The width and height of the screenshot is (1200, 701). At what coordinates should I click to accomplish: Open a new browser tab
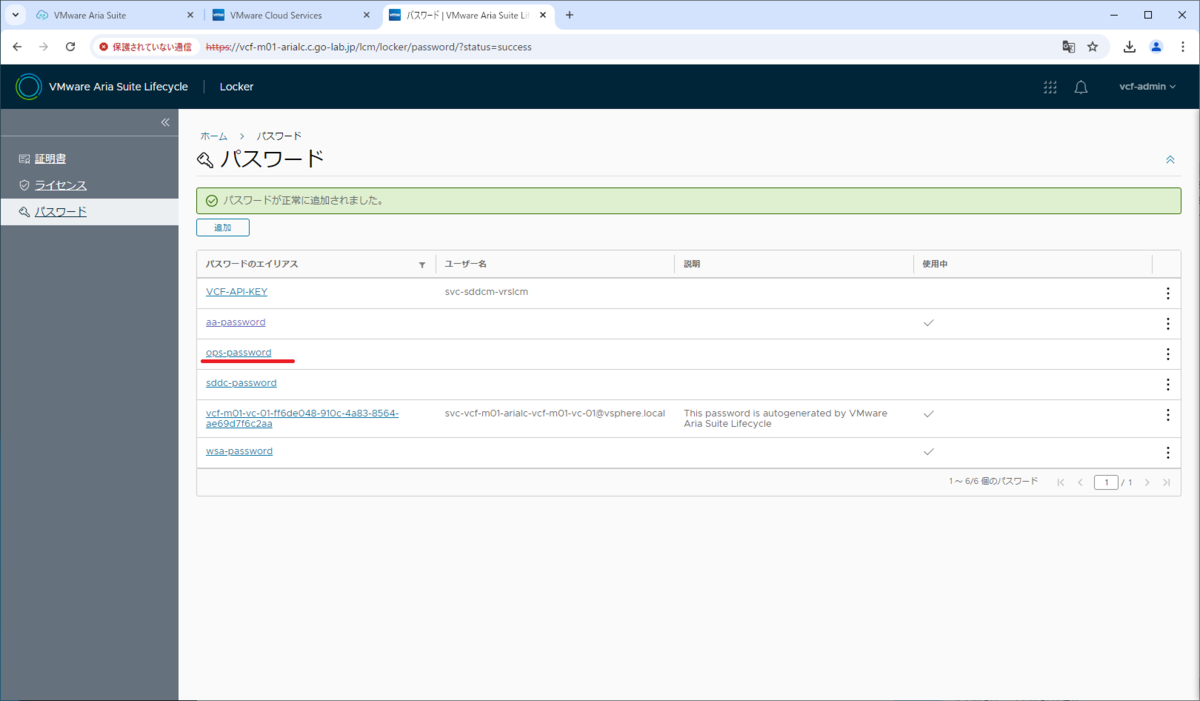click(570, 15)
